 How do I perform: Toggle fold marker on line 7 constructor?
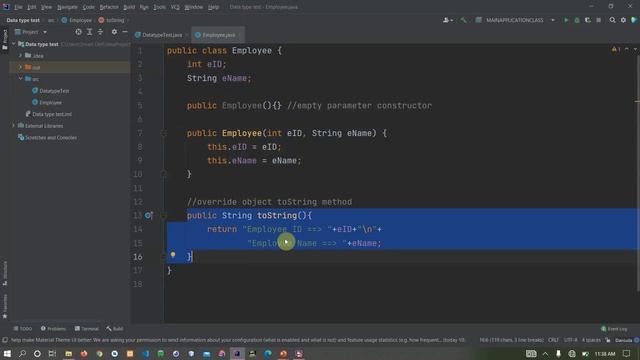click(x=164, y=133)
